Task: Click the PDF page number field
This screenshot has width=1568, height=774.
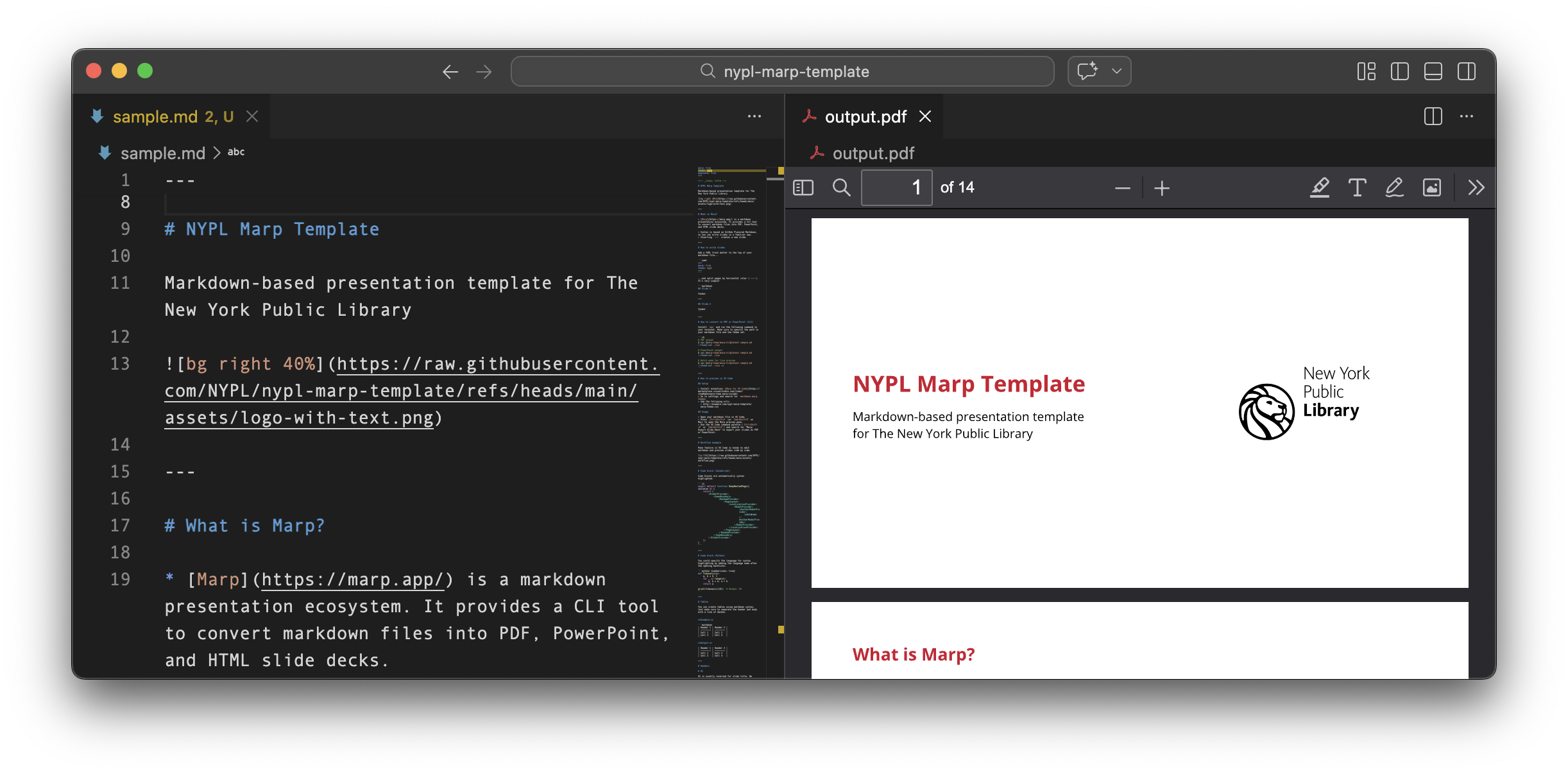Action: coord(896,187)
